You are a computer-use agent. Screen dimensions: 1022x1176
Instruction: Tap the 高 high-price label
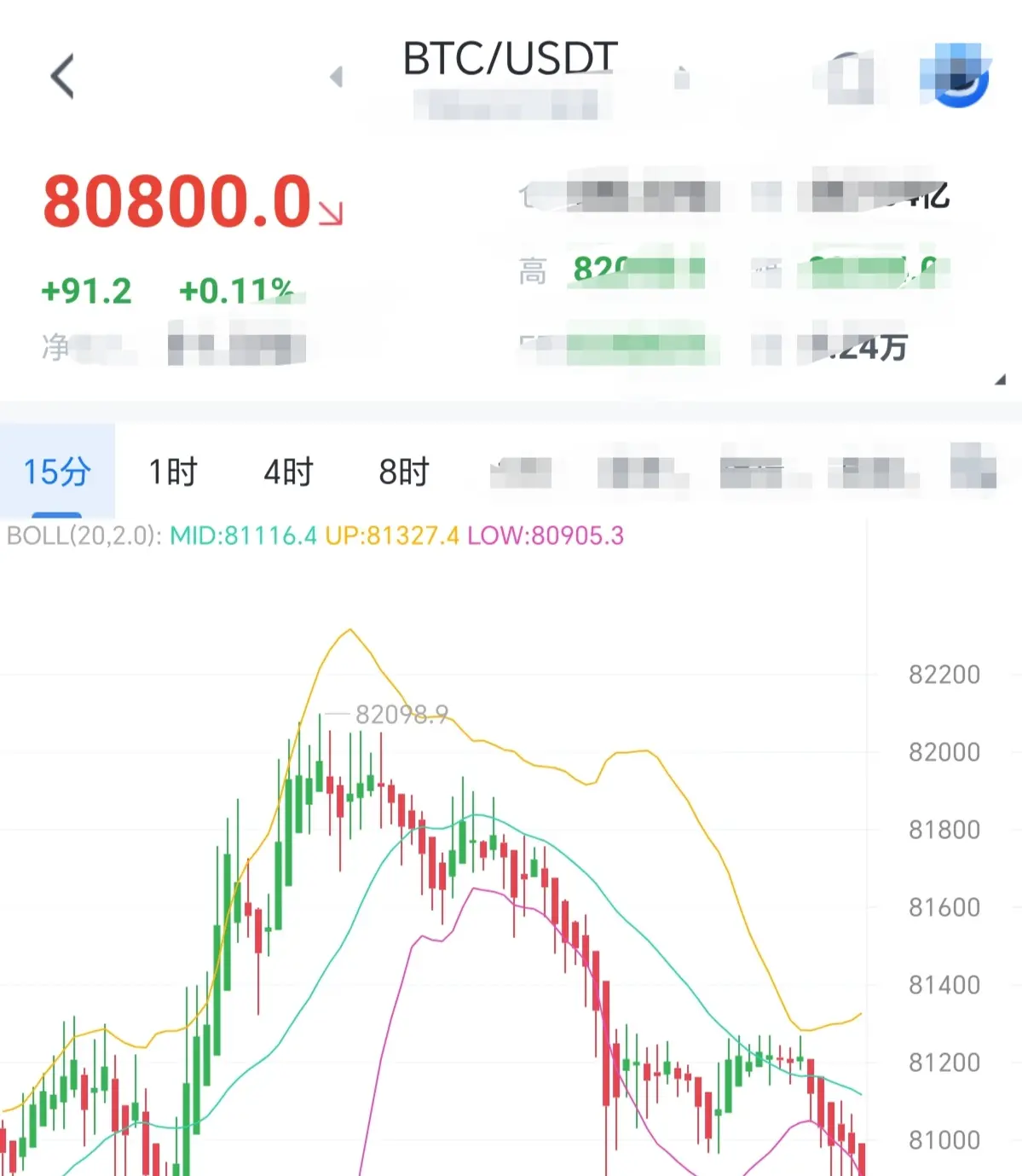point(533,272)
